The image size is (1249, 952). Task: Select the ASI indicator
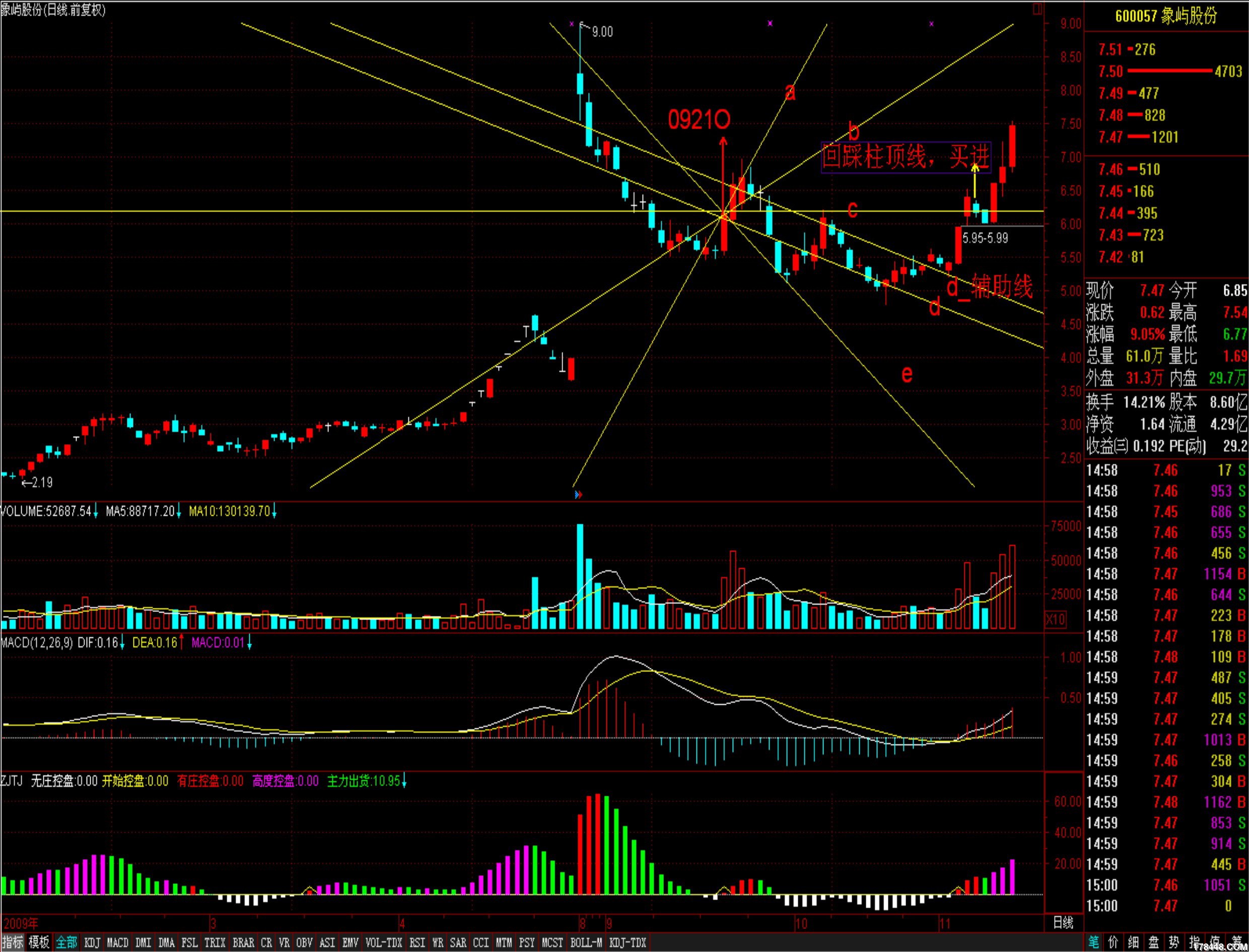pos(327,943)
